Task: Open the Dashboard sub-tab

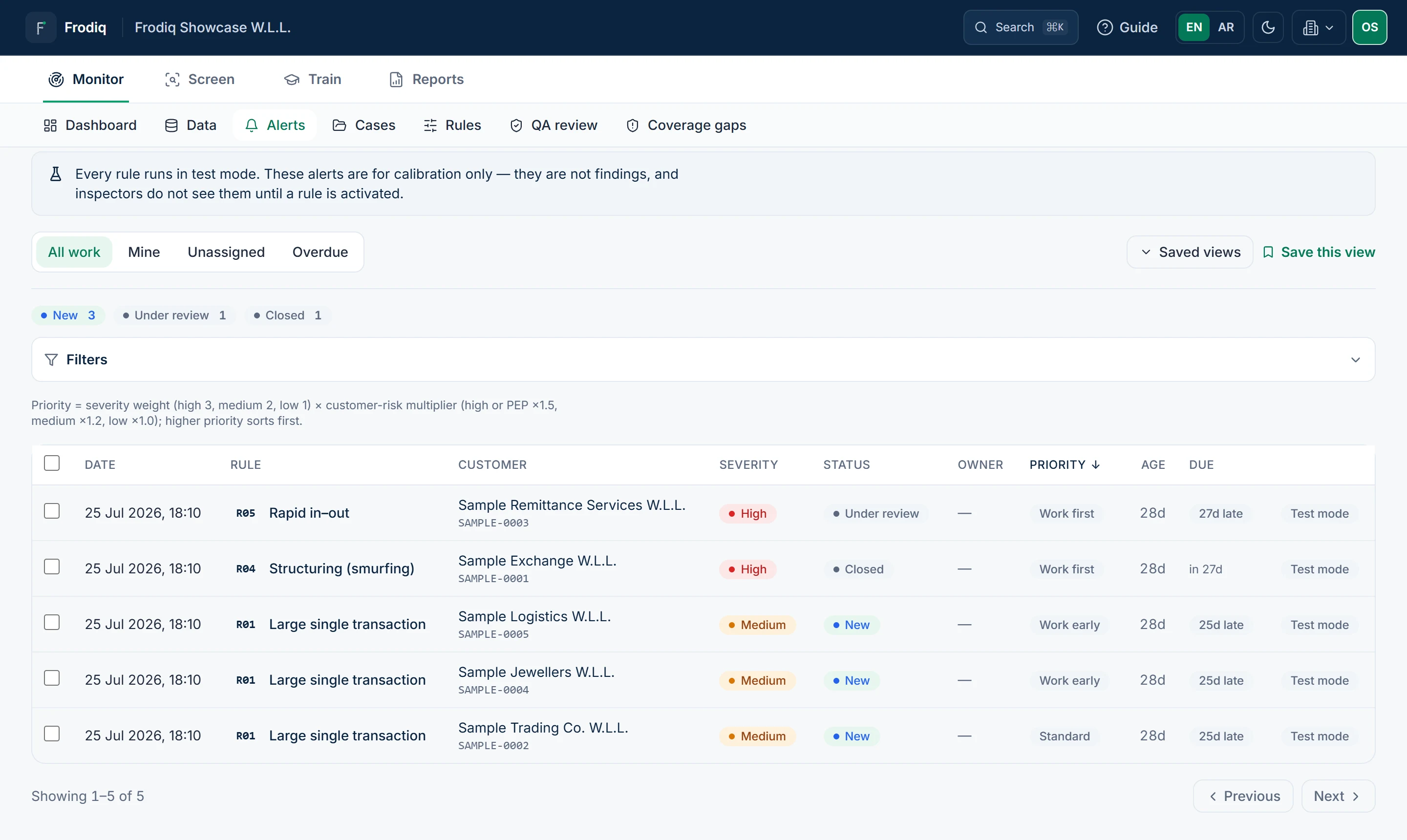Action: [90, 125]
